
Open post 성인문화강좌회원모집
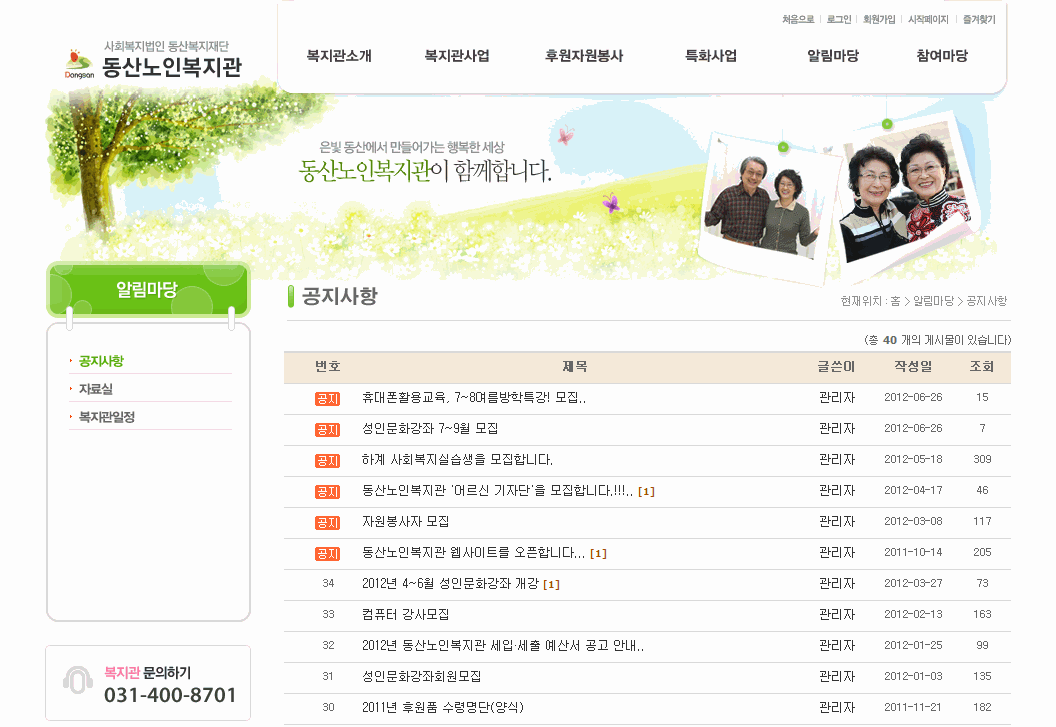(x=422, y=676)
